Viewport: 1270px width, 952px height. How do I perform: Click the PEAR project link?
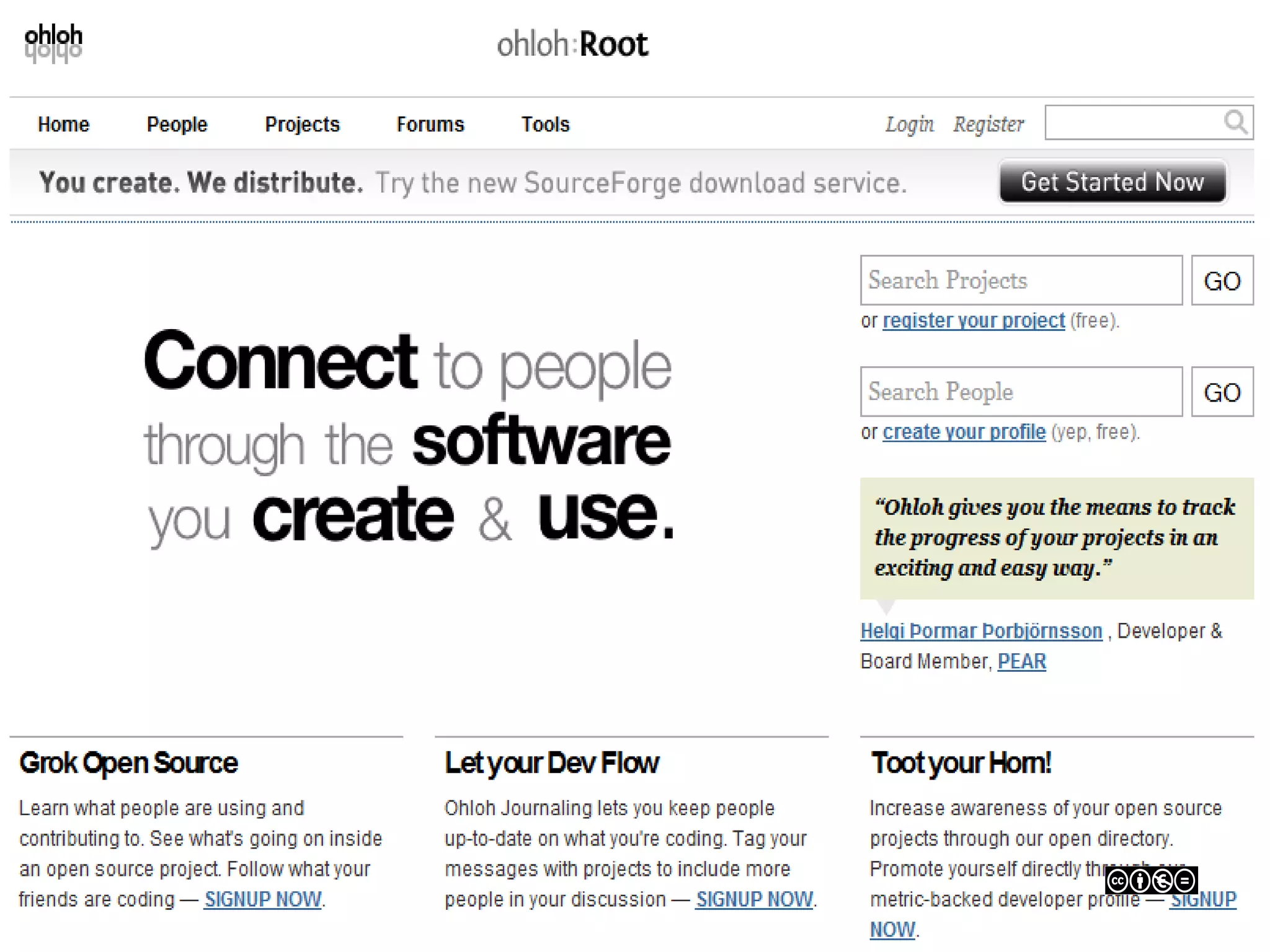tap(1021, 661)
